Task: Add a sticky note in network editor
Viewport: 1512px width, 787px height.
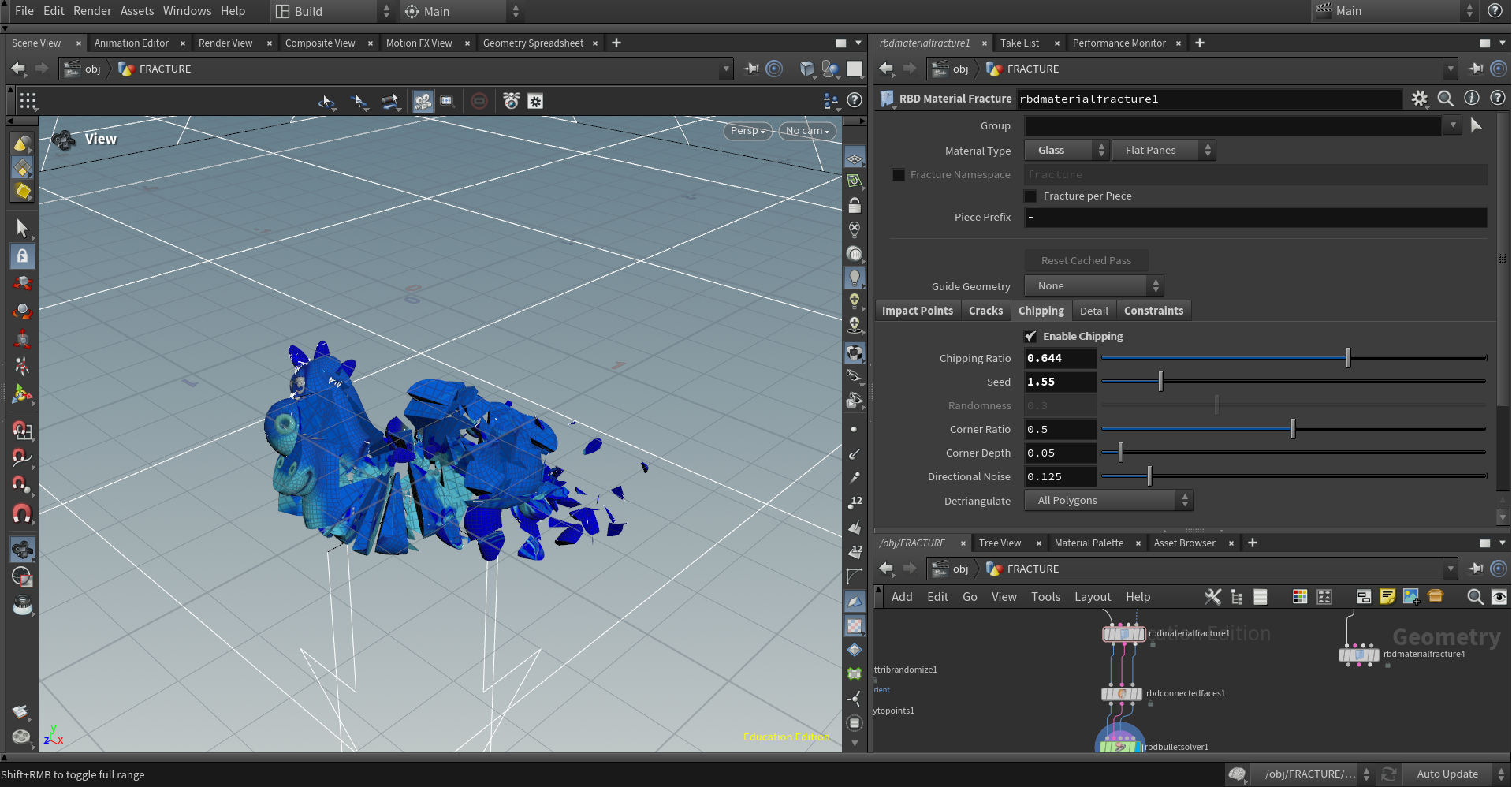Action: [x=1387, y=597]
